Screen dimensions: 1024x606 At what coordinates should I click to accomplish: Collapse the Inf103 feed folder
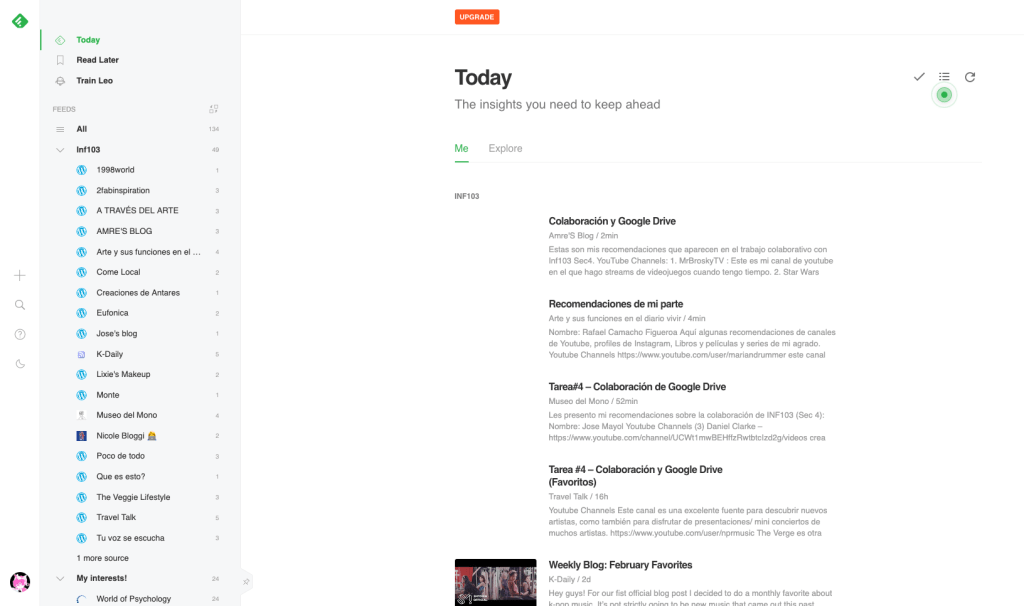coord(60,150)
